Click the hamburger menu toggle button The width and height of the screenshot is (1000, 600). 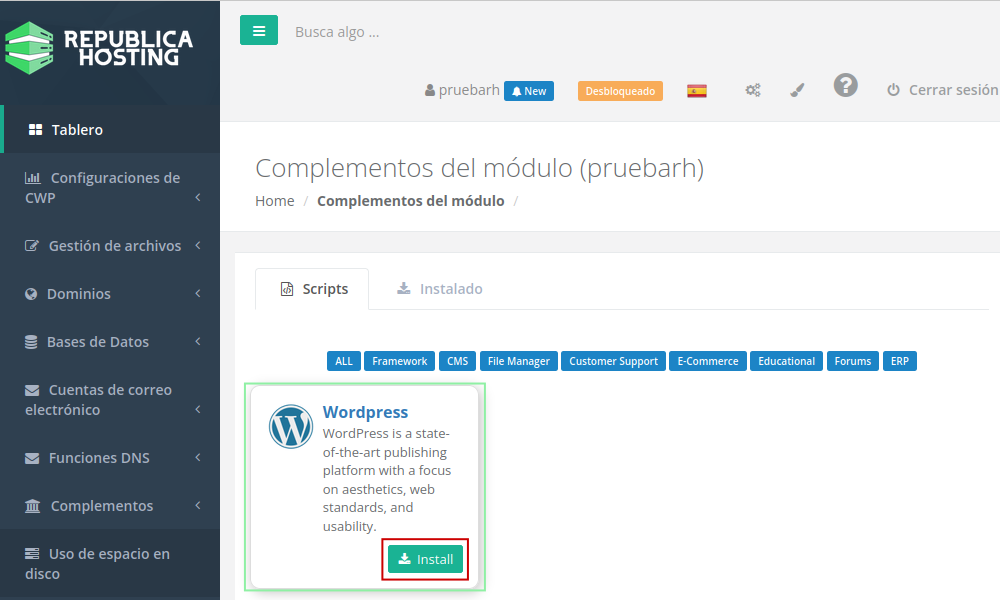258,31
